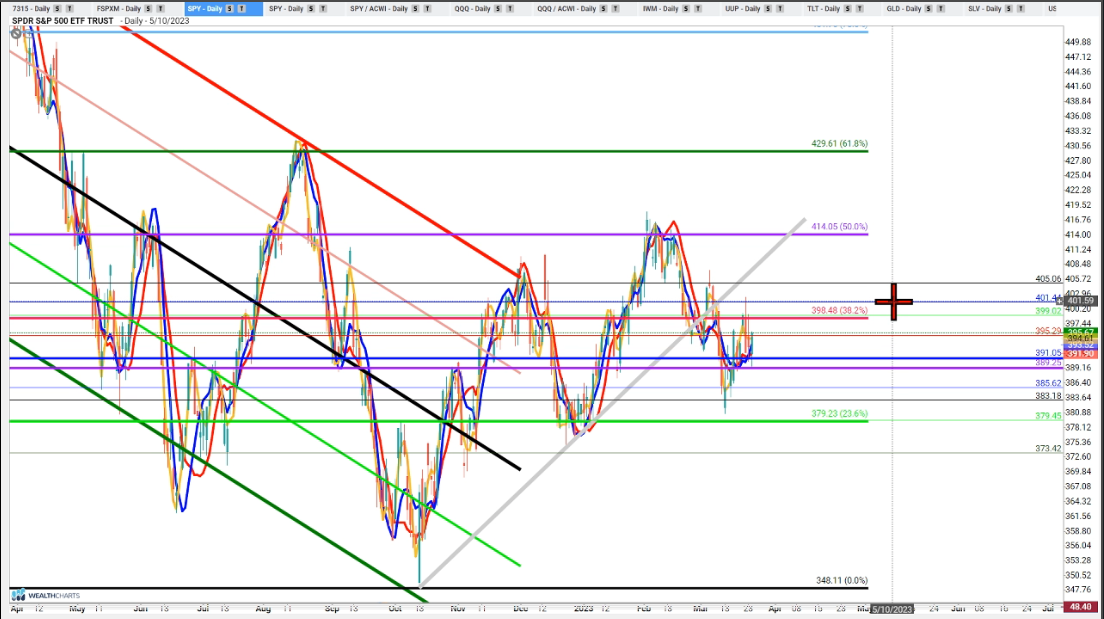Click the red 391.90 price tag on axis
The width and height of the screenshot is (1104, 619).
point(1079,354)
